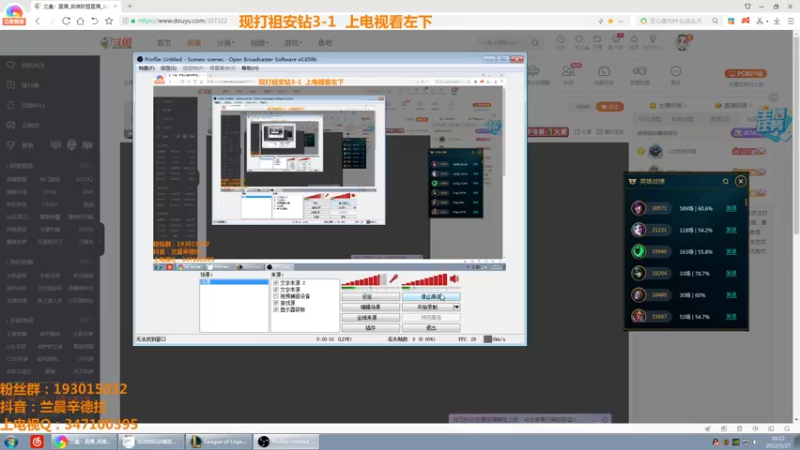Click the hero avatar in 15697 row
The image size is (800, 450).
pyautogui.click(x=638, y=316)
